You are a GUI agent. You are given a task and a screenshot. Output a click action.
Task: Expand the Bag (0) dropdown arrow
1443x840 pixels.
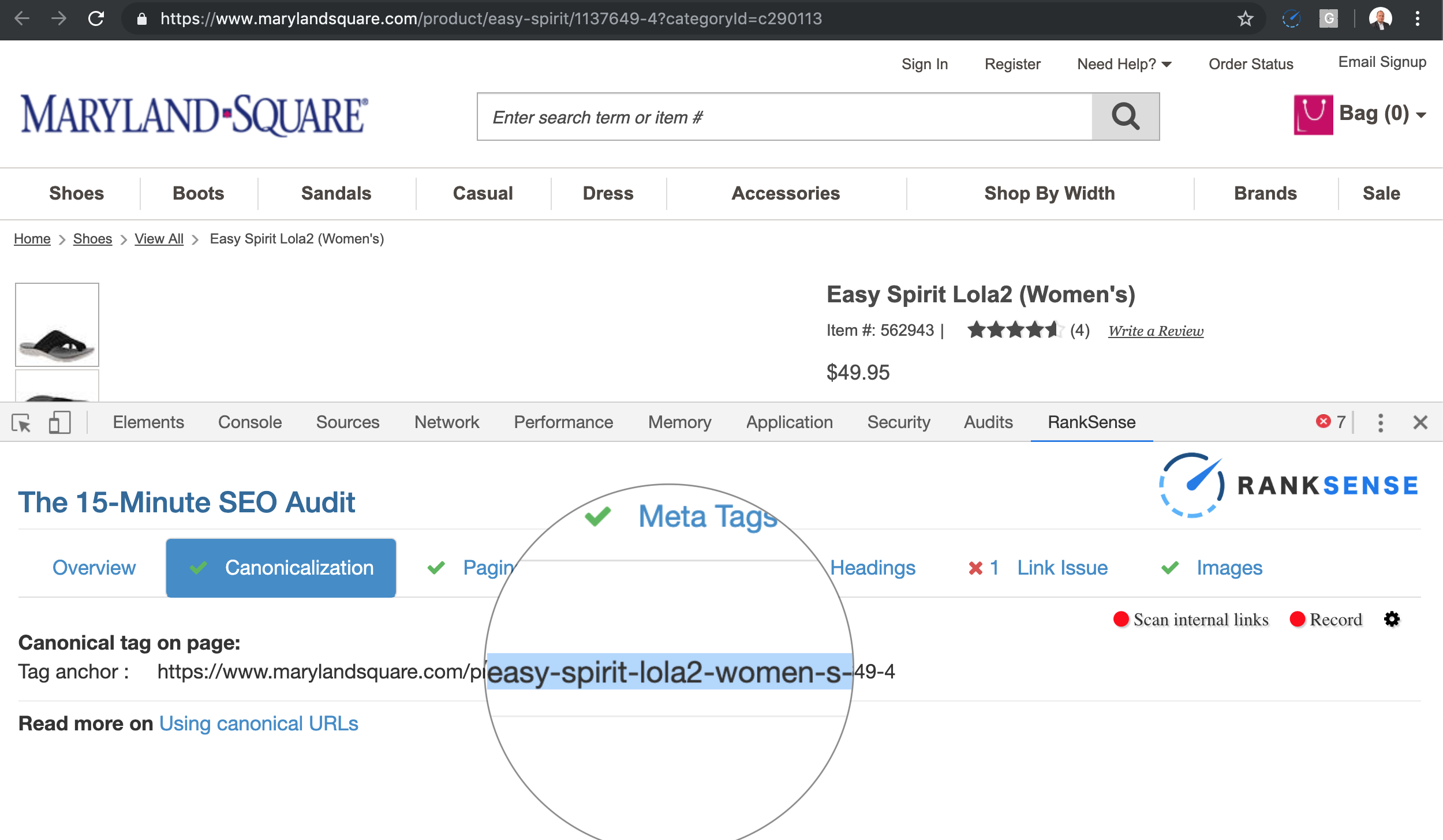coord(1421,115)
